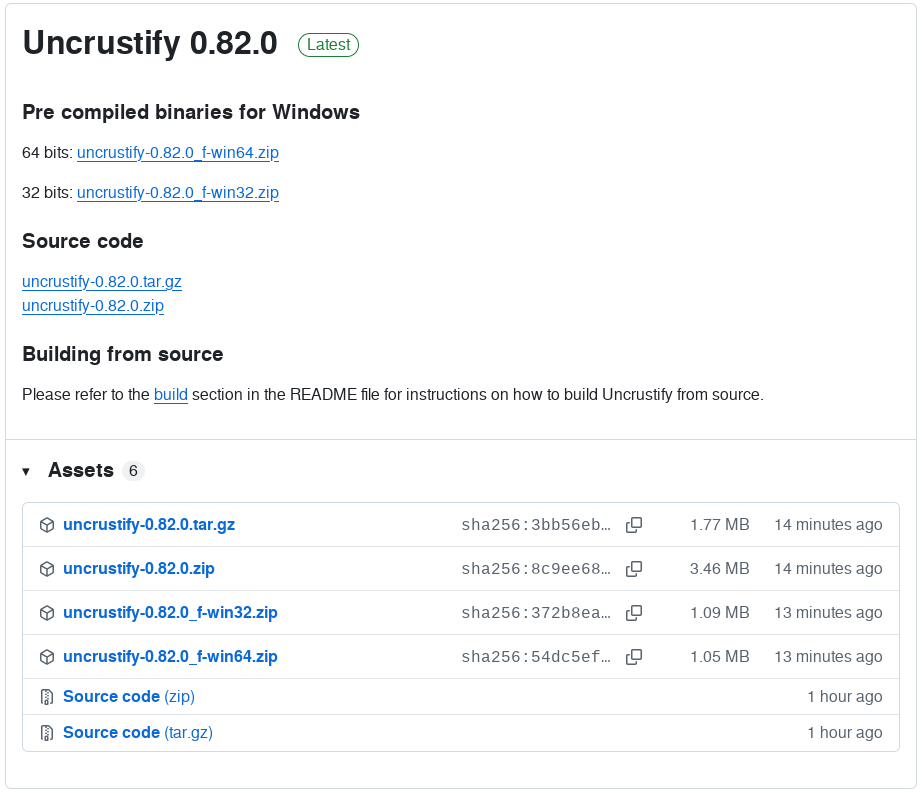922x793 pixels.
Task: Follow the build link to README
Action: pyautogui.click(x=171, y=395)
